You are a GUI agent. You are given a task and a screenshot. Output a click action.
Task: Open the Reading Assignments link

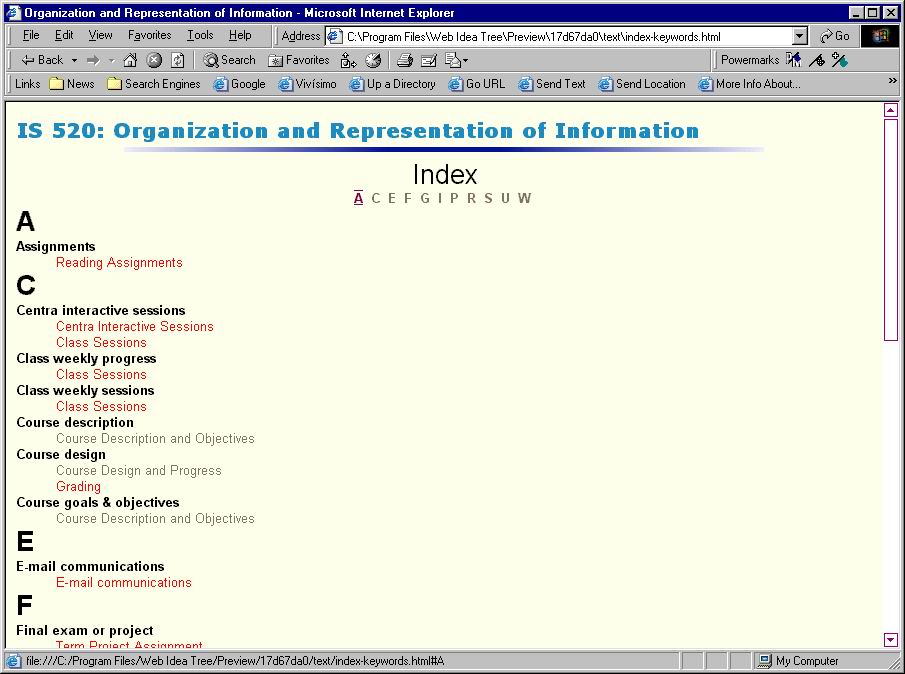pos(119,263)
